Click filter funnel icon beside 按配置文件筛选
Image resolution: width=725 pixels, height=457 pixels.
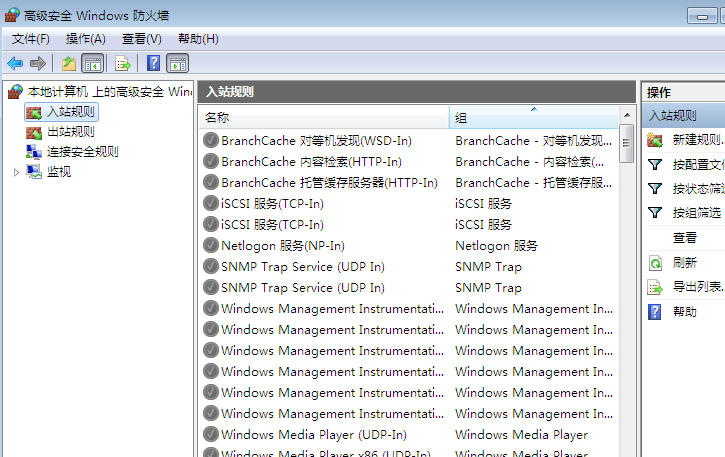(x=655, y=165)
